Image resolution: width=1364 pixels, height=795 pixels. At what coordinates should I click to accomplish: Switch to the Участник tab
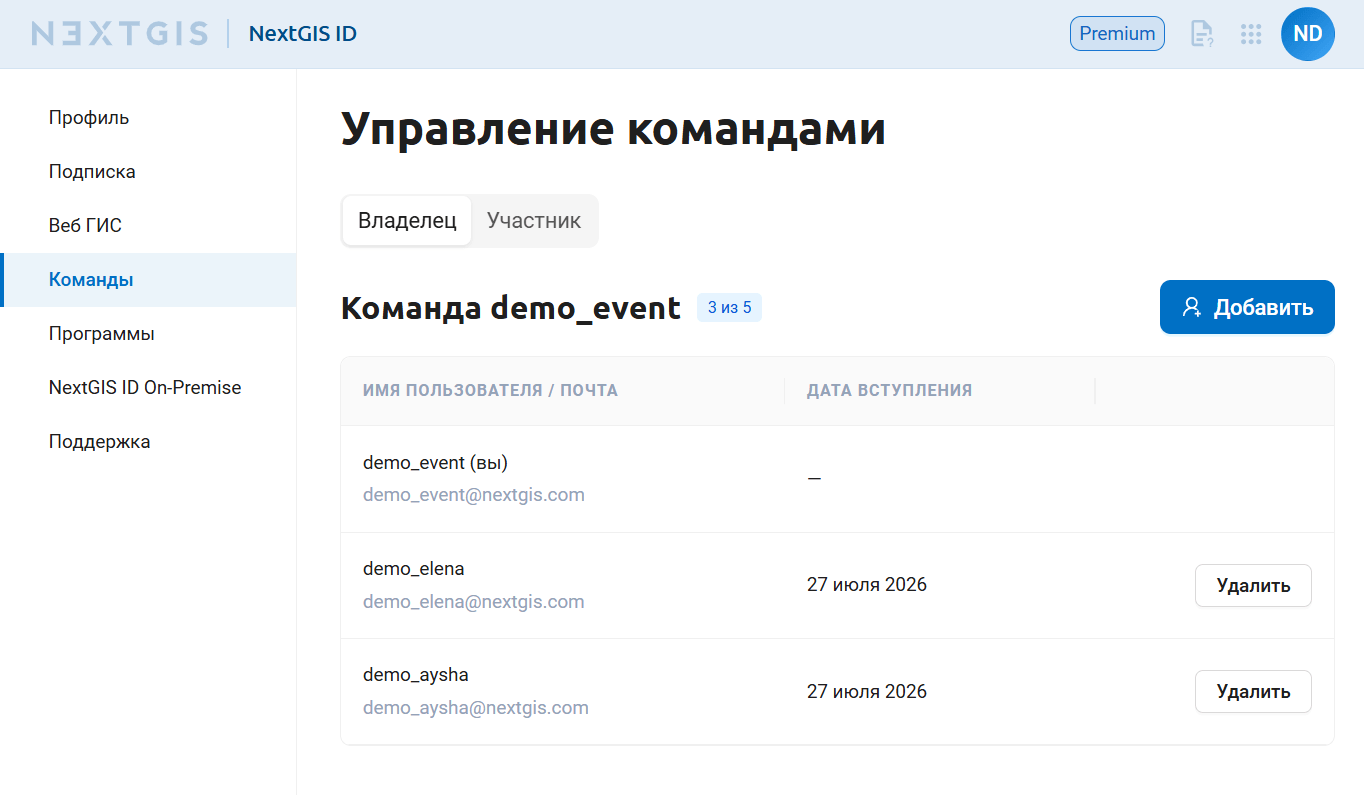[x=534, y=221]
